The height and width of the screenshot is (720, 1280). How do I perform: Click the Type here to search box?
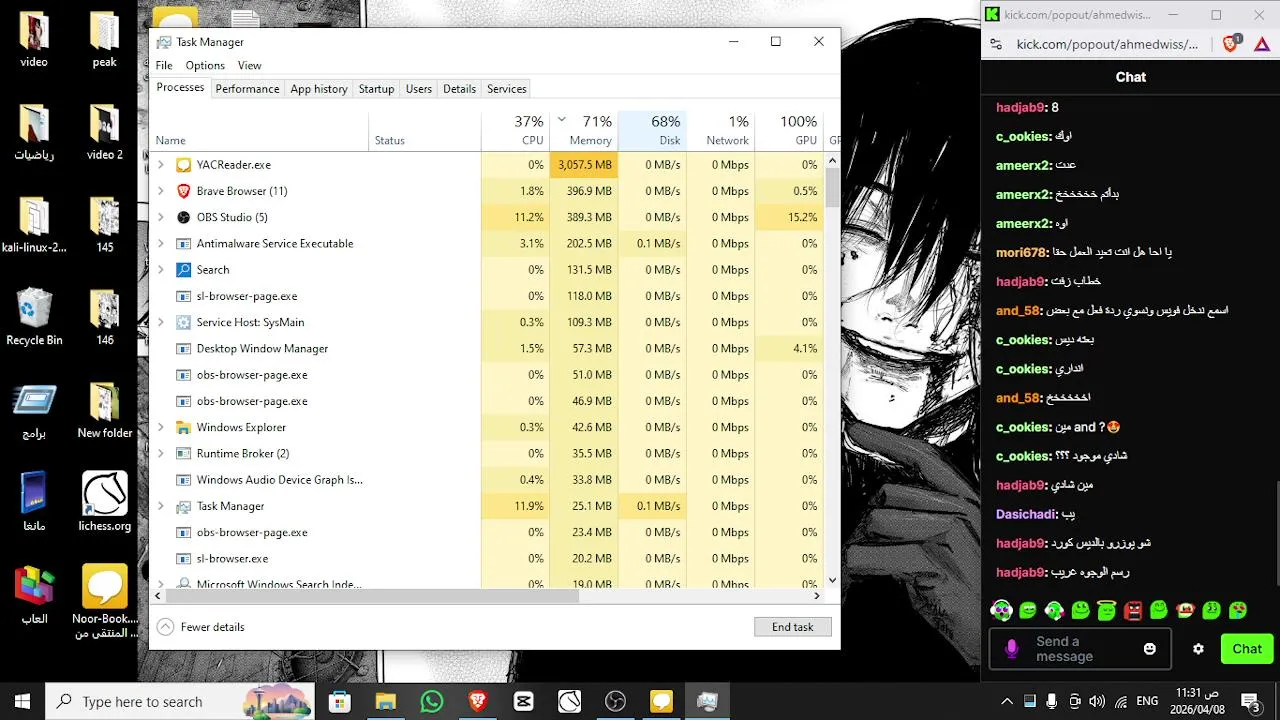tap(180, 701)
